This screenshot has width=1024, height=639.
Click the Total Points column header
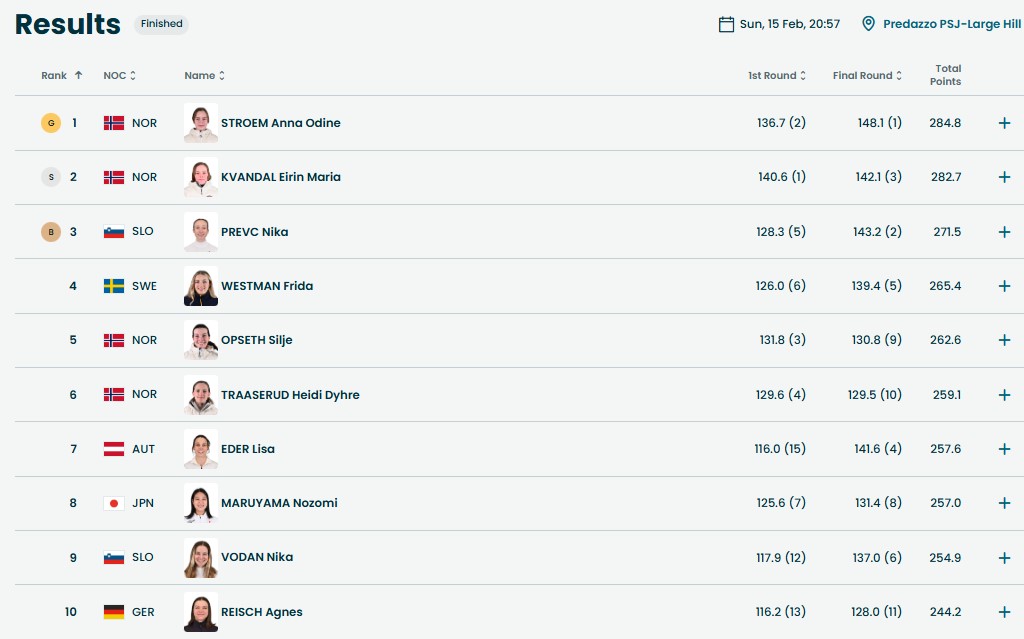pyautogui.click(x=947, y=75)
